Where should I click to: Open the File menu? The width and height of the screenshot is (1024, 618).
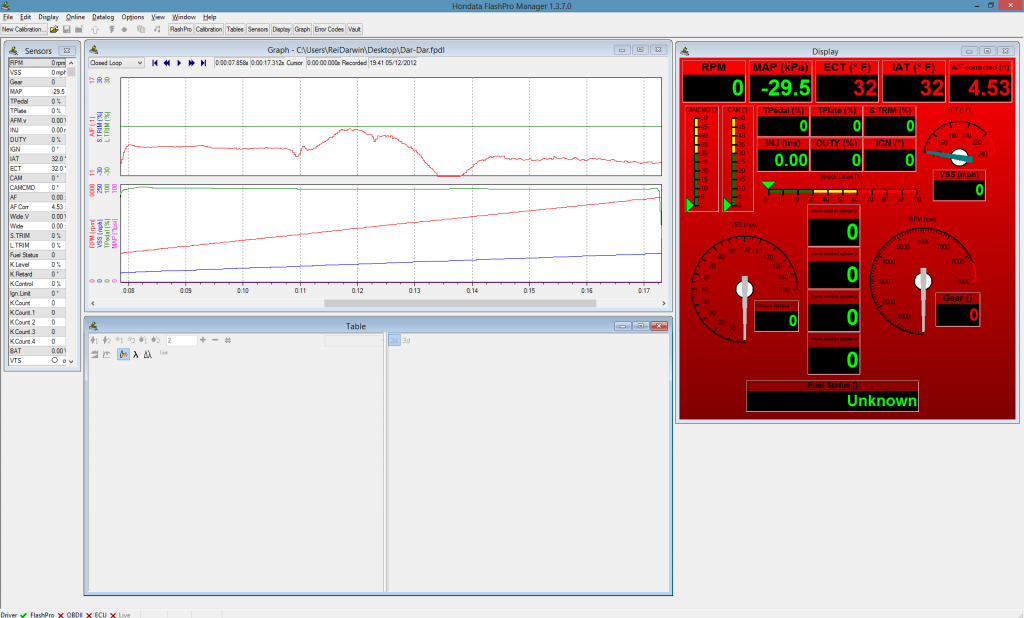pyautogui.click(x=8, y=17)
